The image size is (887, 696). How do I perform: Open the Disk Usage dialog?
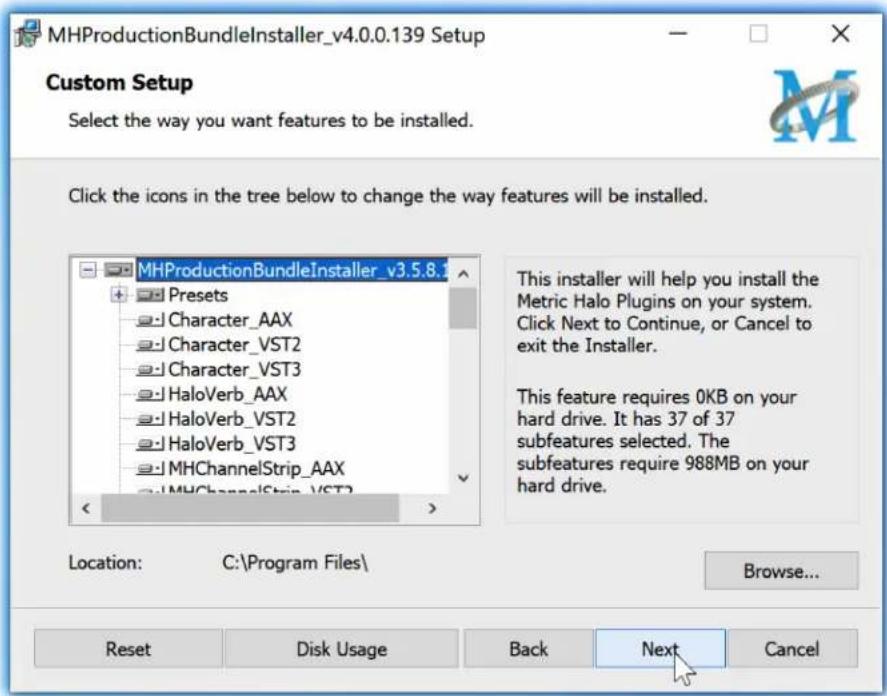pyautogui.click(x=342, y=648)
